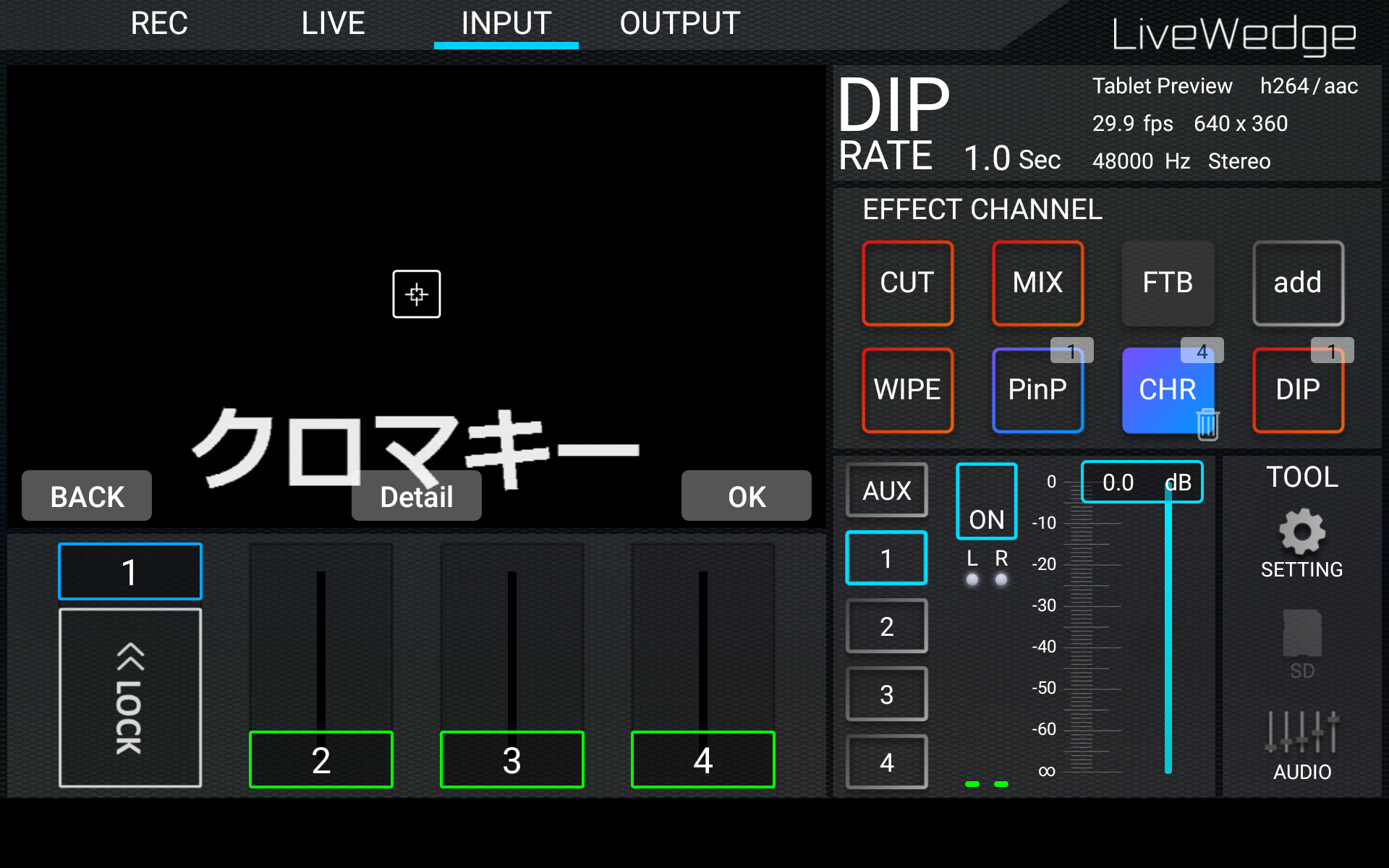The image size is (1389, 868).
Task: Switch to the OUTPUT tab
Action: pyautogui.click(x=679, y=24)
